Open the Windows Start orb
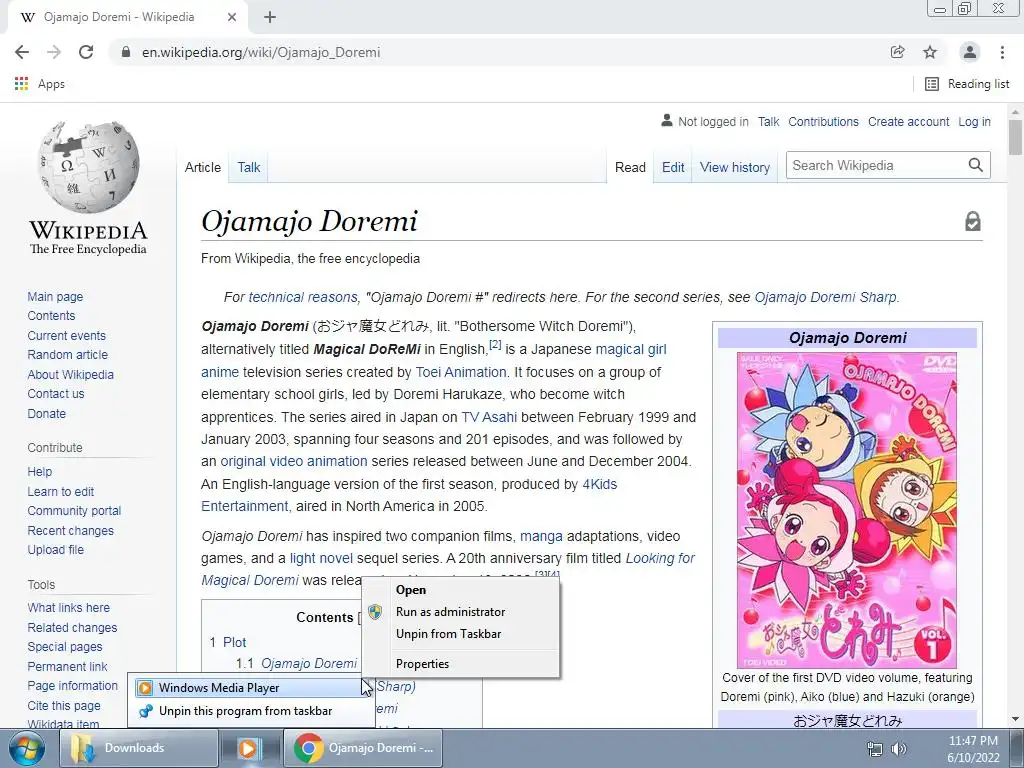The image size is (1024, 768). (x=27, y=748)
